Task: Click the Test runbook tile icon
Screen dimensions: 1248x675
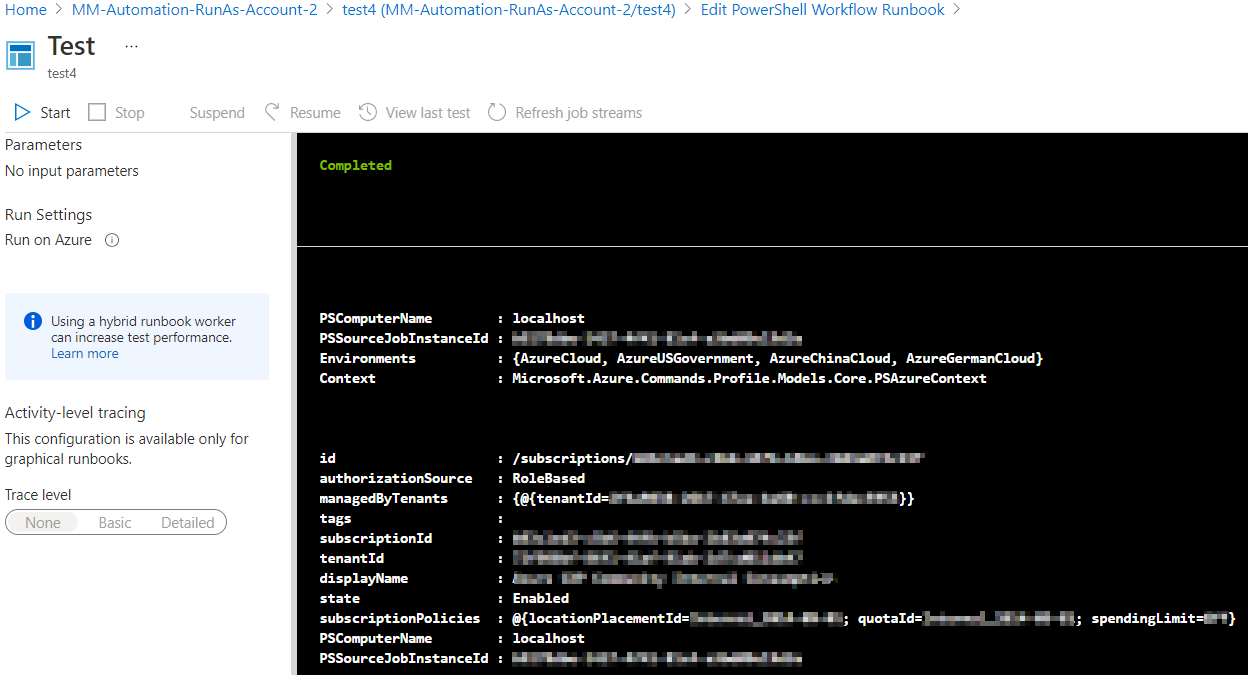Action: [21, 54]
